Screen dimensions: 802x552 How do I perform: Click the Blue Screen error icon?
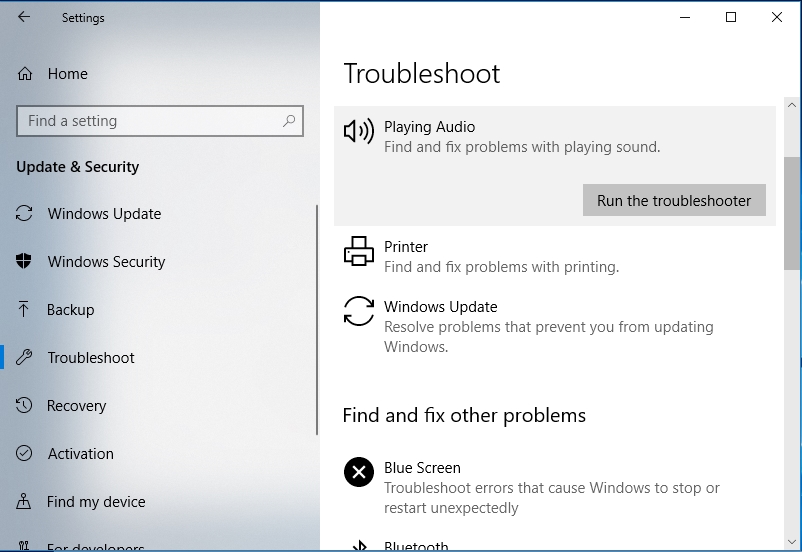[358, 472]
